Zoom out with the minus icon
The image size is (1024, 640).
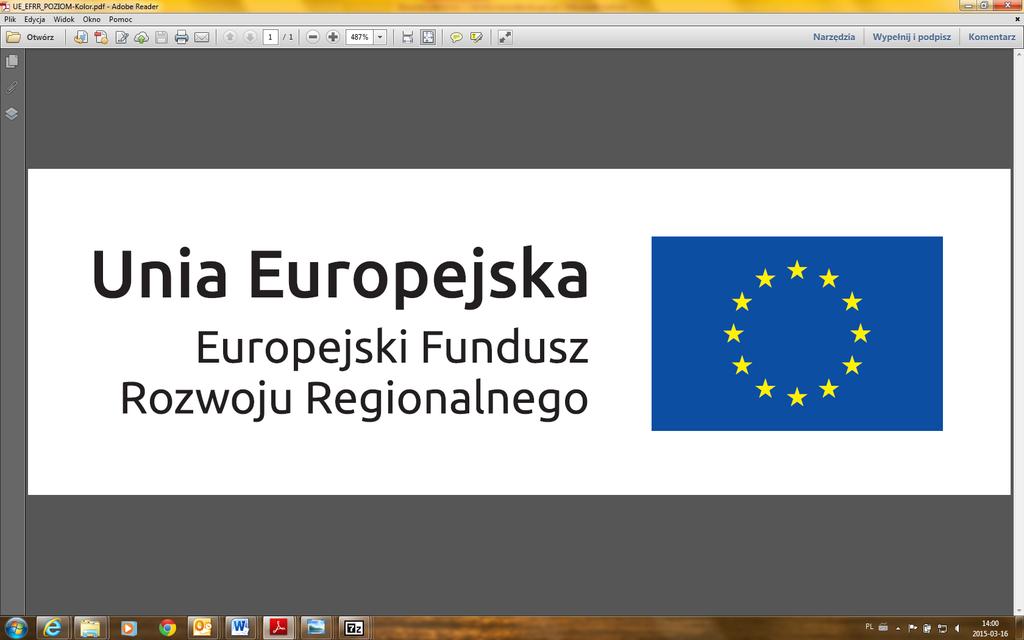(x=313, y=37)
